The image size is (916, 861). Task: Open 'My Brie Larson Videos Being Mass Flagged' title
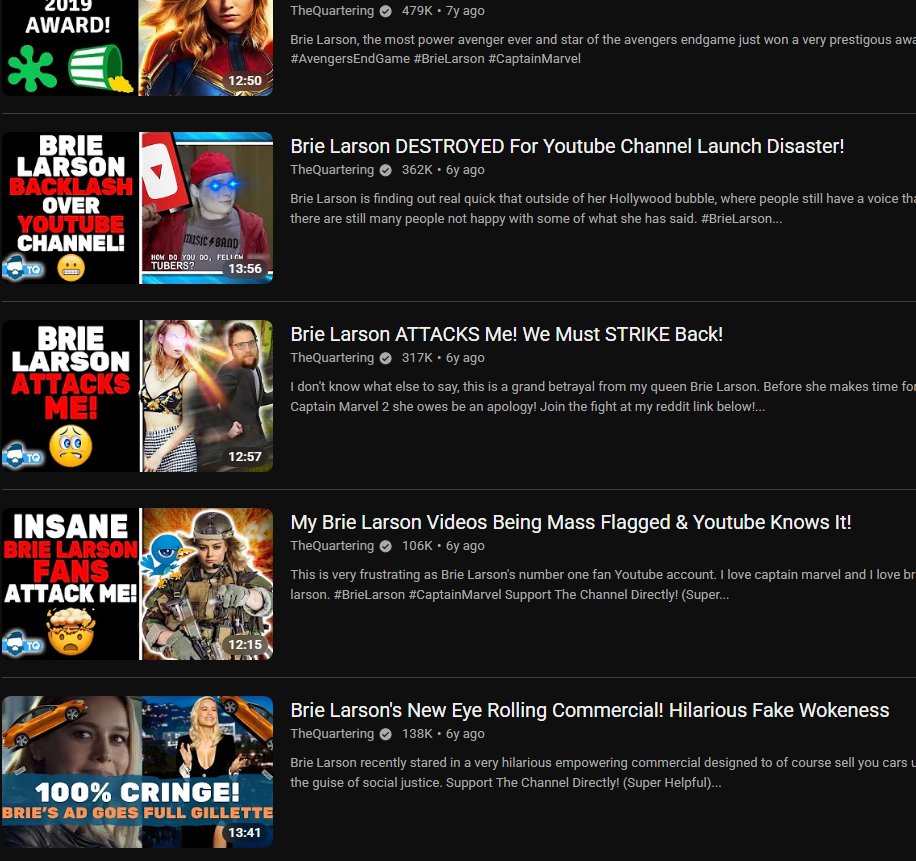pos(571,522)
